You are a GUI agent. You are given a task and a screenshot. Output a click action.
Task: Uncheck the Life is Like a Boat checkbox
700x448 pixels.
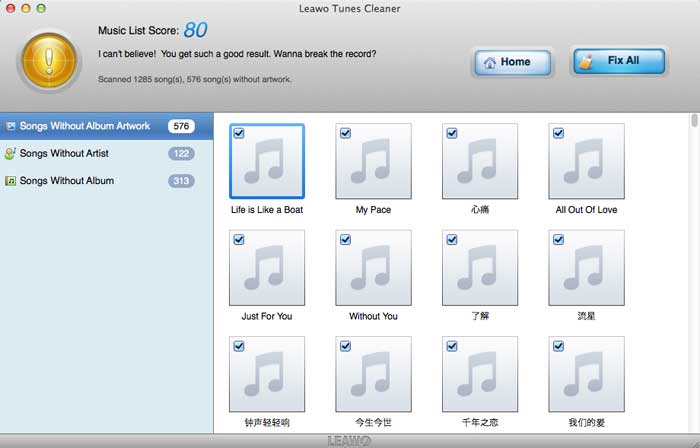pyautogui.click(x=239, y=133)
